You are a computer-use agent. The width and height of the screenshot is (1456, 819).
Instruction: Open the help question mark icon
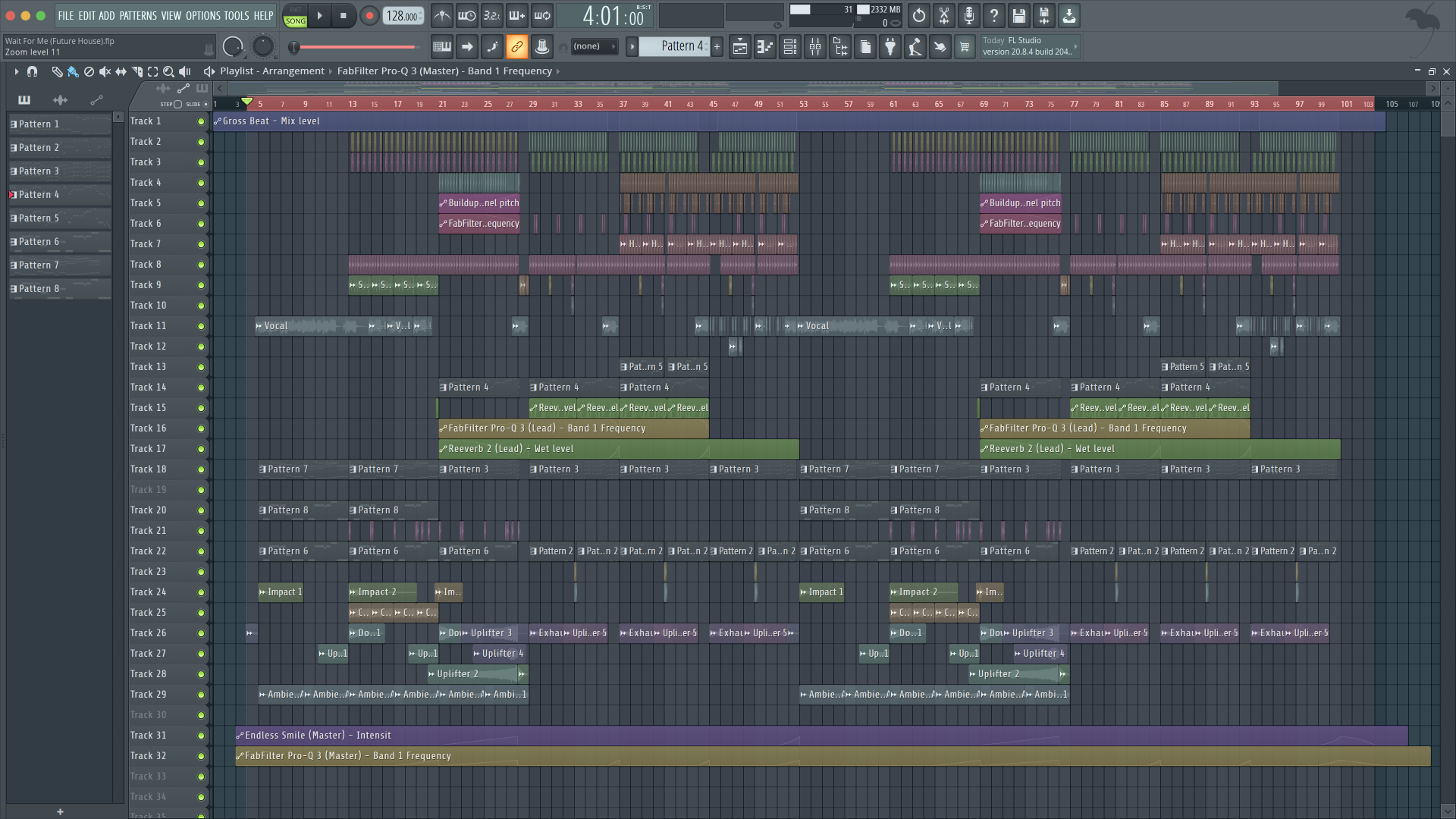coord(994,15)
